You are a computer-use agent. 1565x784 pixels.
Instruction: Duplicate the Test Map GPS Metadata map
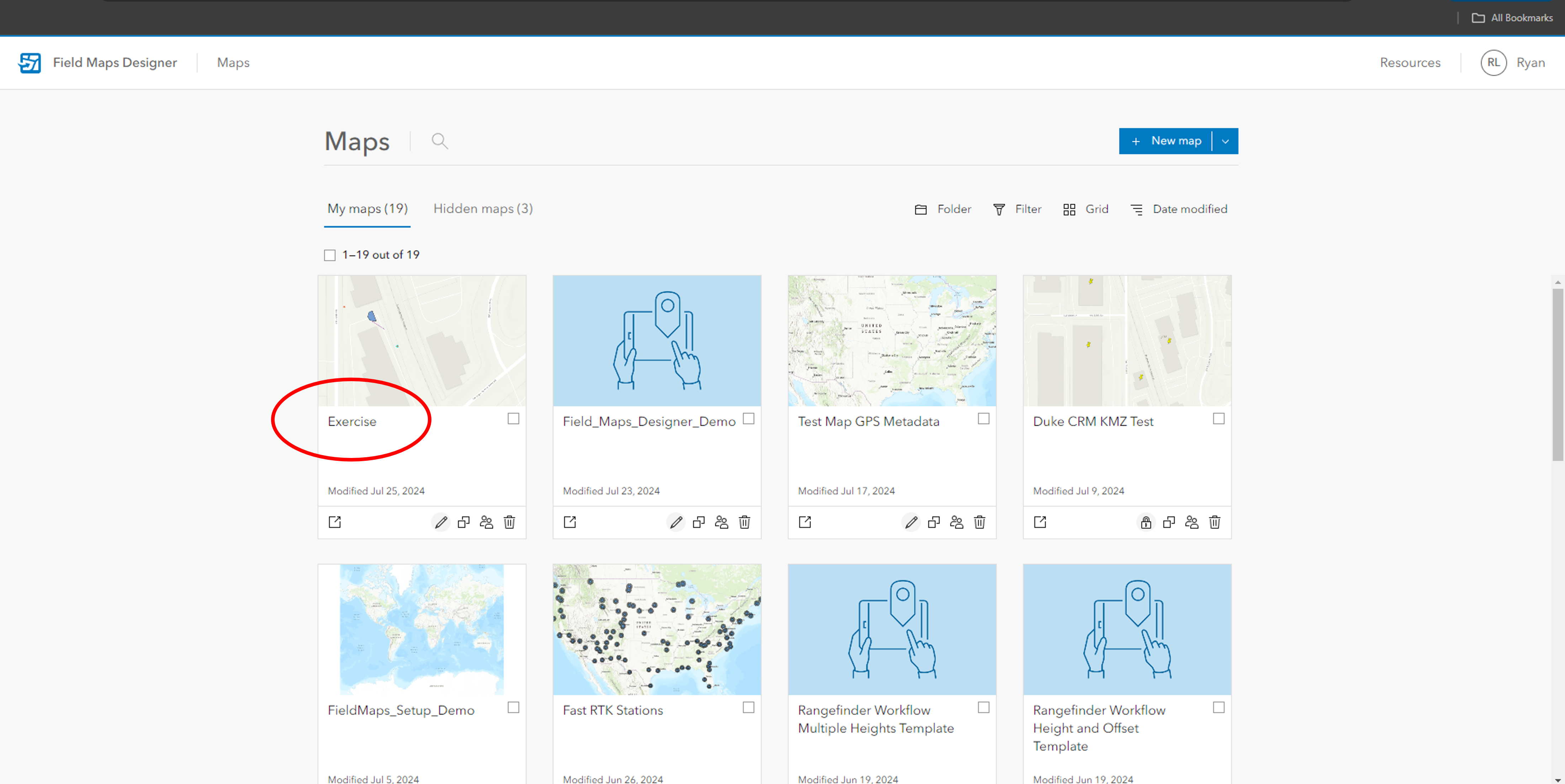934,522
